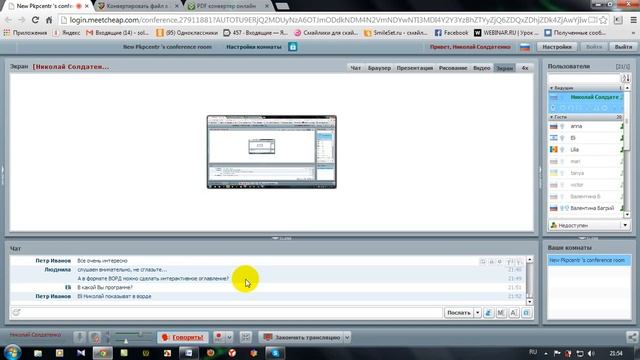Screen dimensions: 640x360
Task: Click the Настройки button in header
Action: [x=557, y=47]
